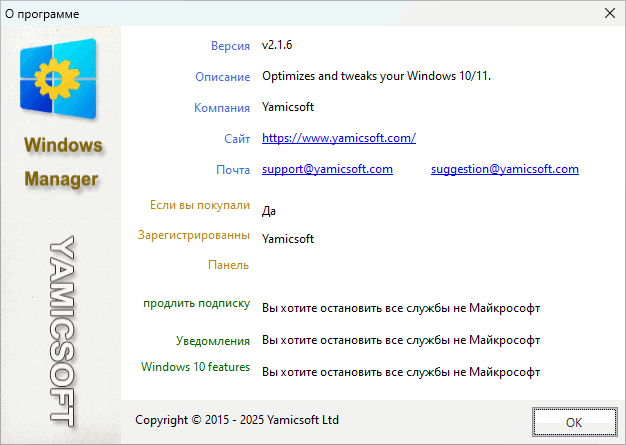Click the Если вы покупали label

tap(200, 205)
